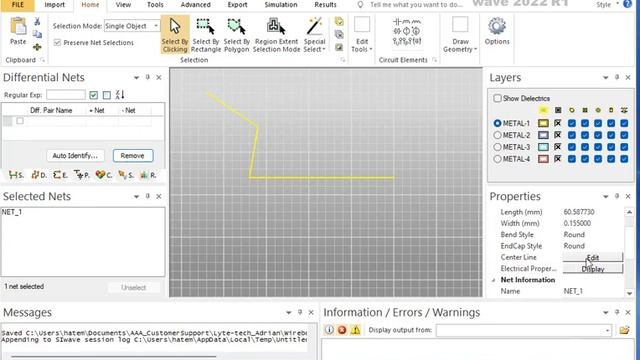Switch to the 'E.' extended nets panel tab

(60, 175)
